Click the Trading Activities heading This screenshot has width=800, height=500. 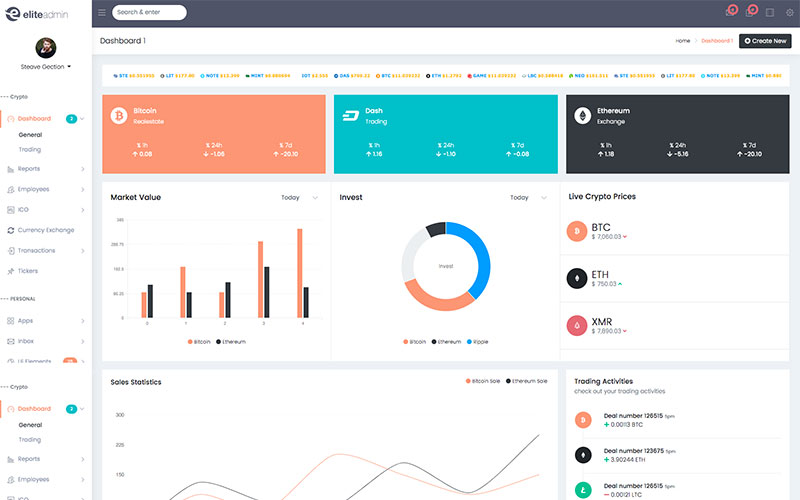(x=604, y=381)
